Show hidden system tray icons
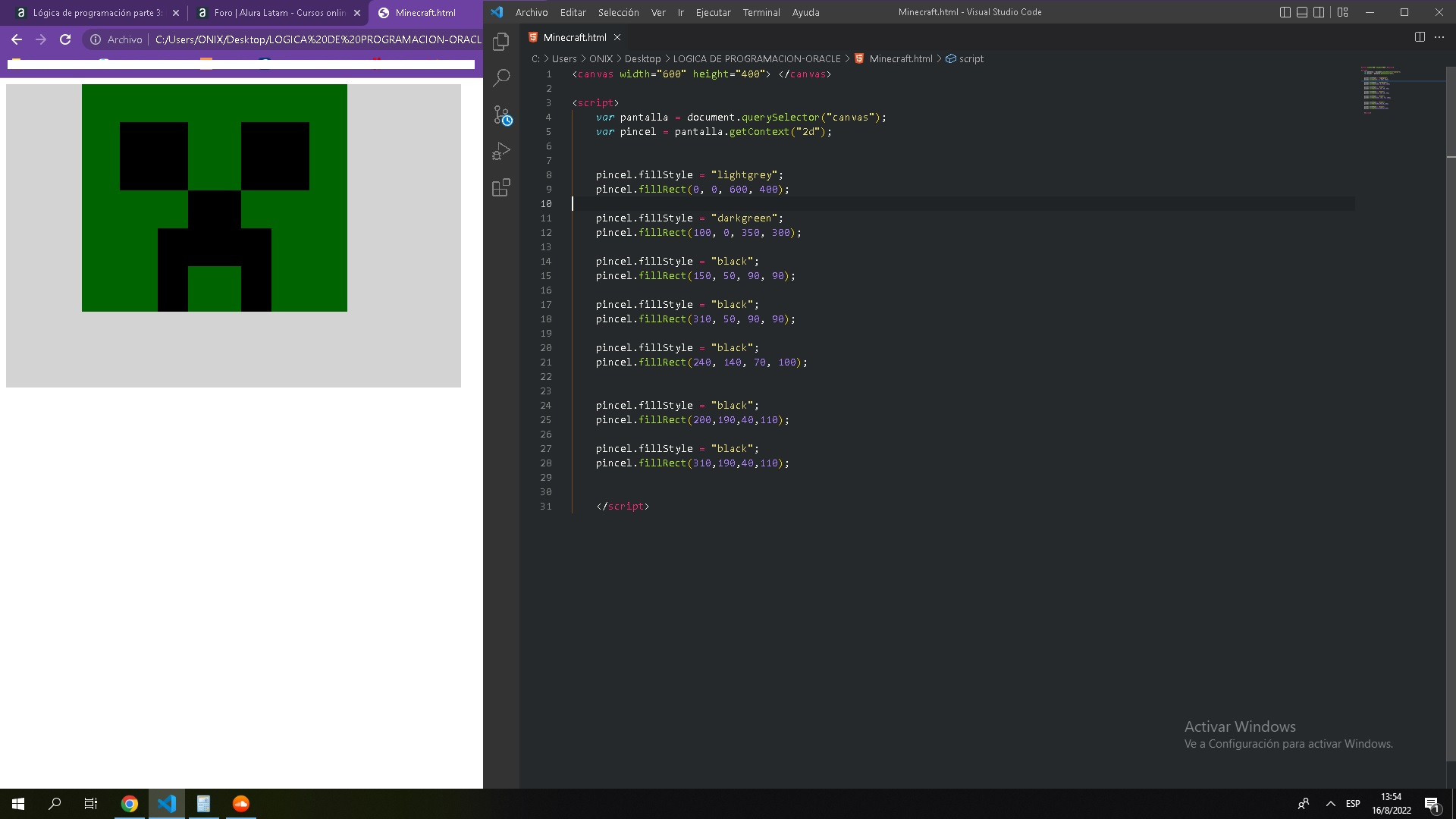This screenshot has height=819, width=1456. click(1330, 804)
